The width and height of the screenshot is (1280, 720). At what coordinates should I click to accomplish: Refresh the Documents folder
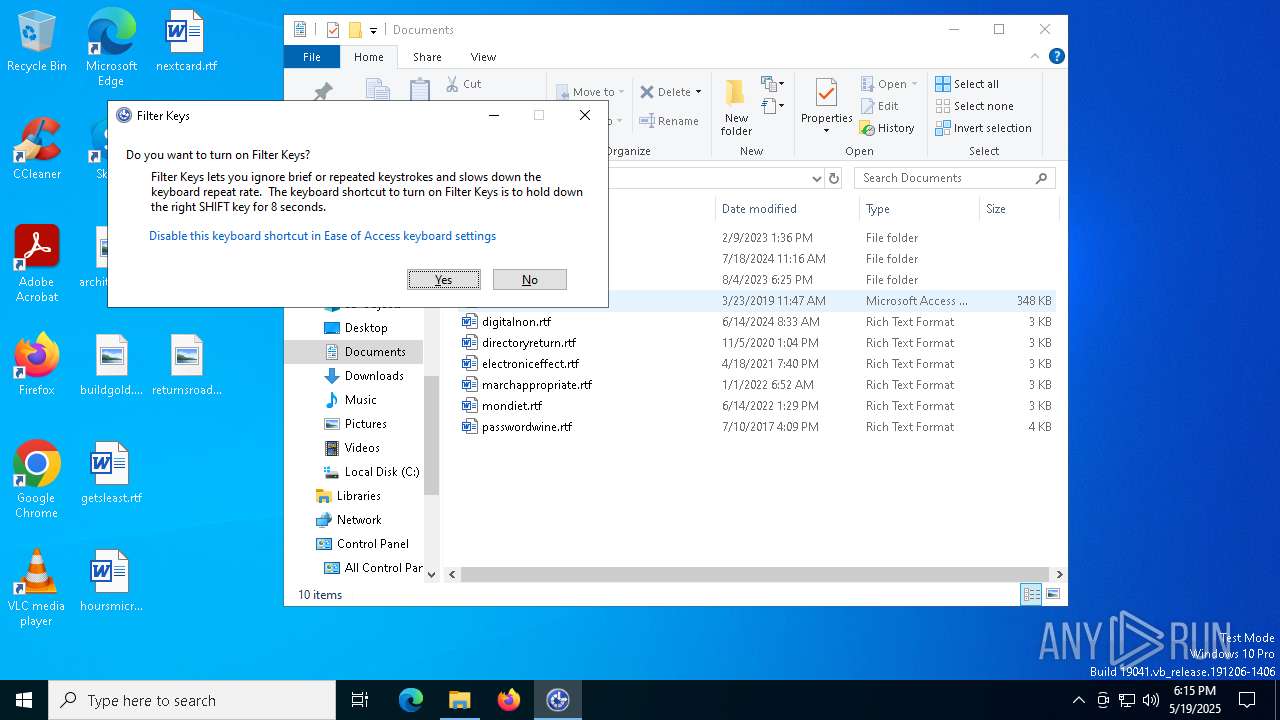click(x=835, y=178)
